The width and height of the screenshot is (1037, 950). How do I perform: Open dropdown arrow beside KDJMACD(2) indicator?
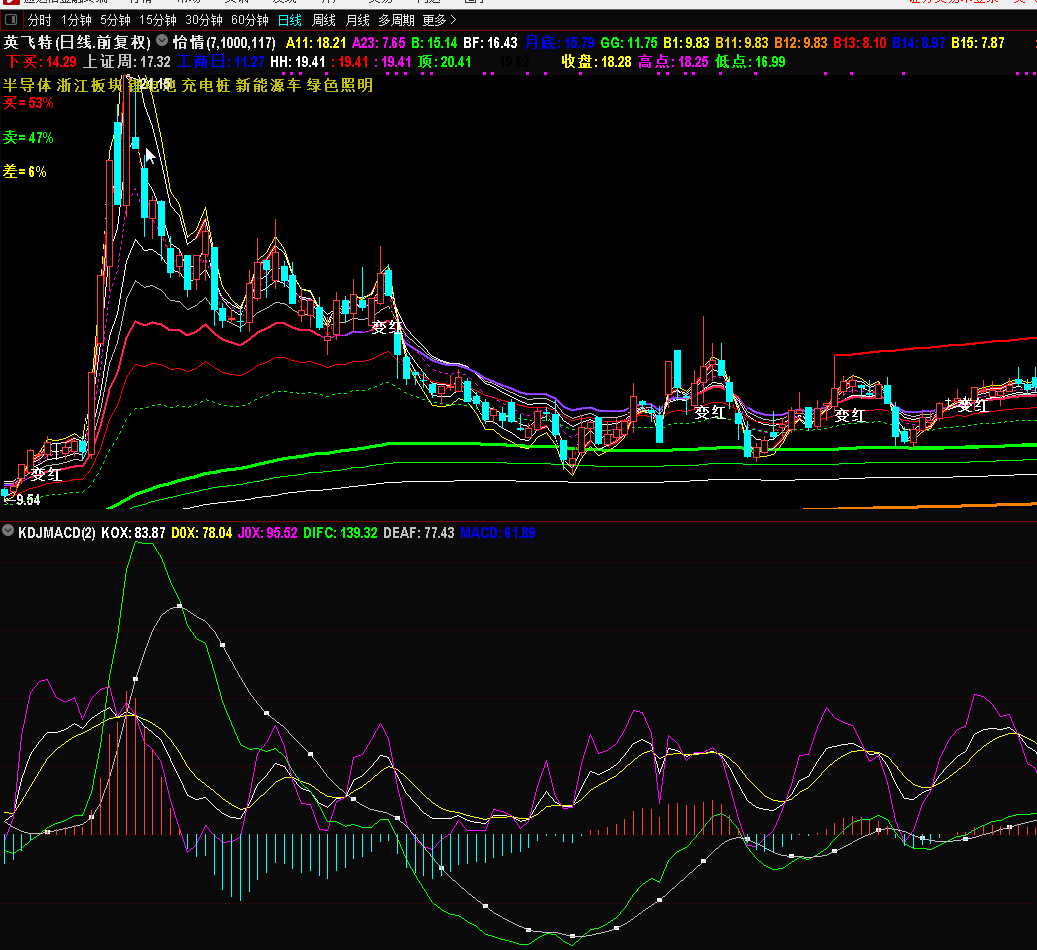point(8,531)
